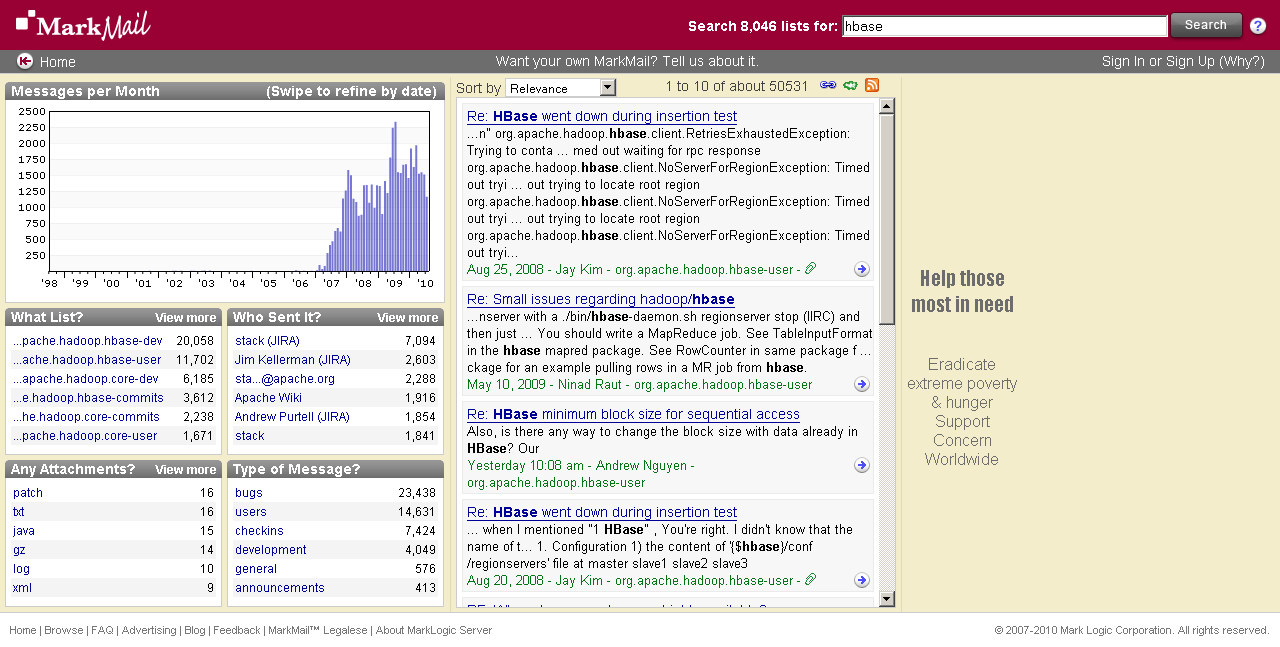
Task: Expand View more in What List? panel
Action: pos(186,318)
